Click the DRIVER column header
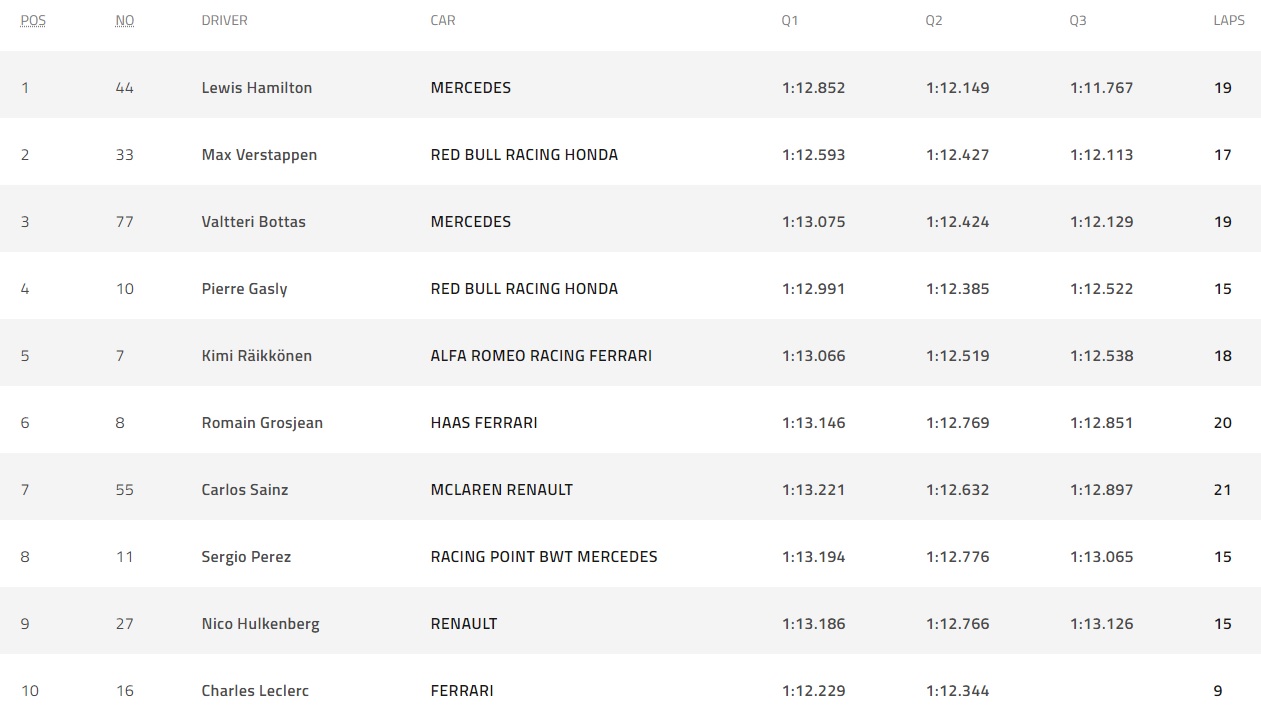This screenshot has width=1261, height=718. pyautogui.click(x=224, y=20)
